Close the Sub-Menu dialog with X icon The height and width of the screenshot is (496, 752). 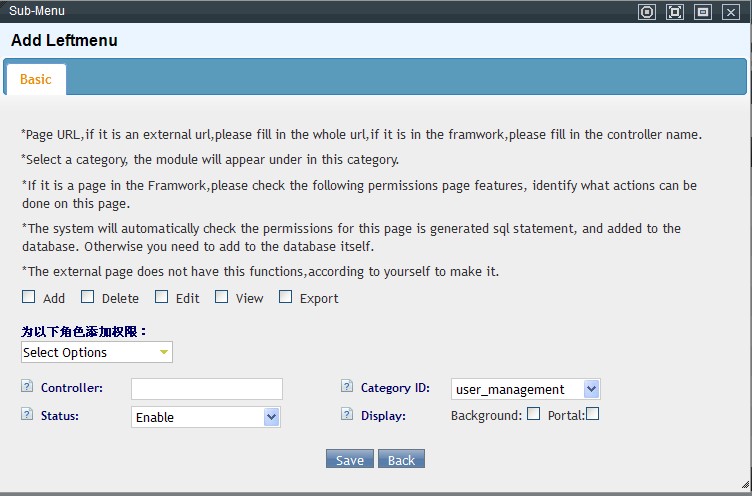[731, 12]
